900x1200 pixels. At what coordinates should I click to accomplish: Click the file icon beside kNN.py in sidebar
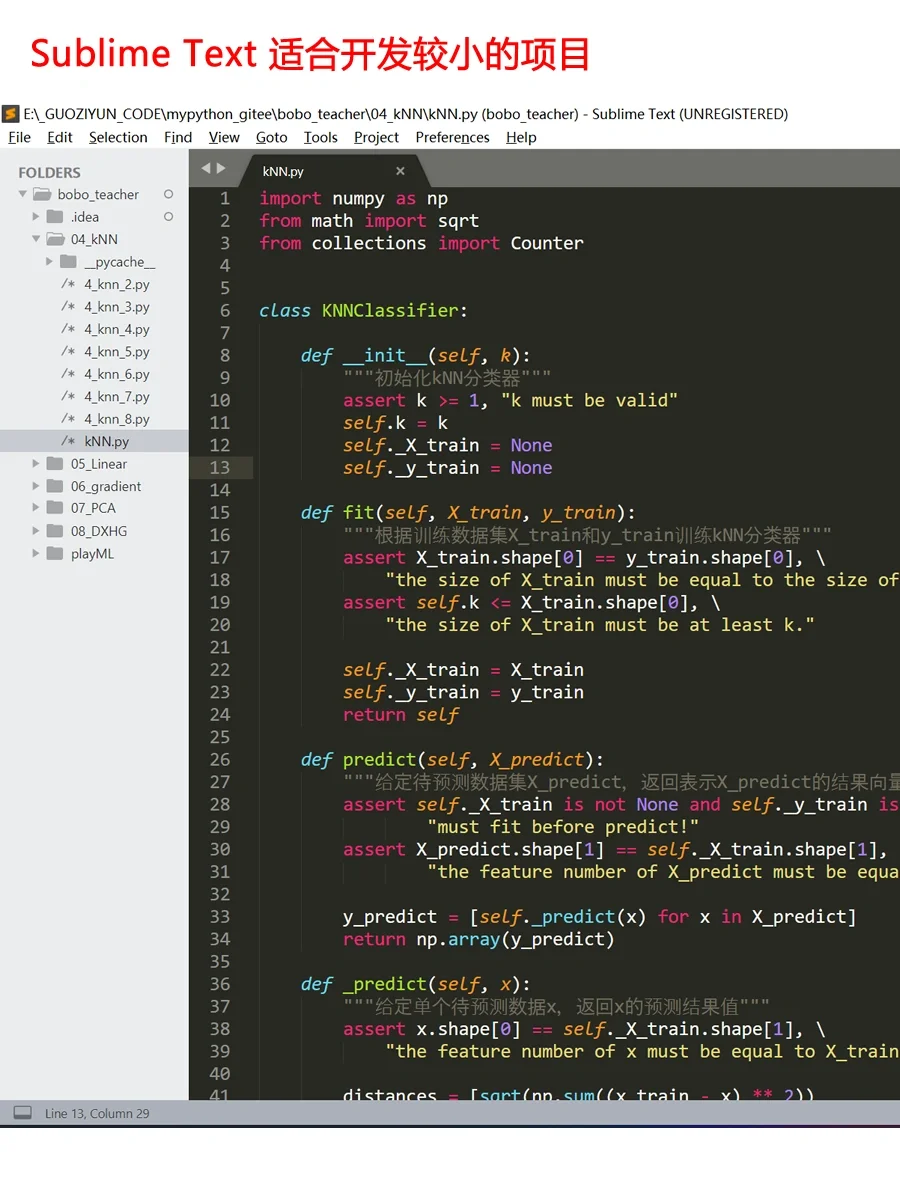(x=68, y=441)
